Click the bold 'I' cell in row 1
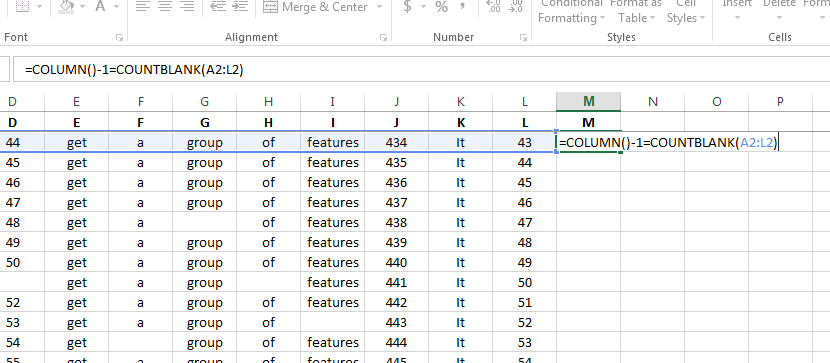The width and height of the screenshot is (830, 363). coord(332,122)
